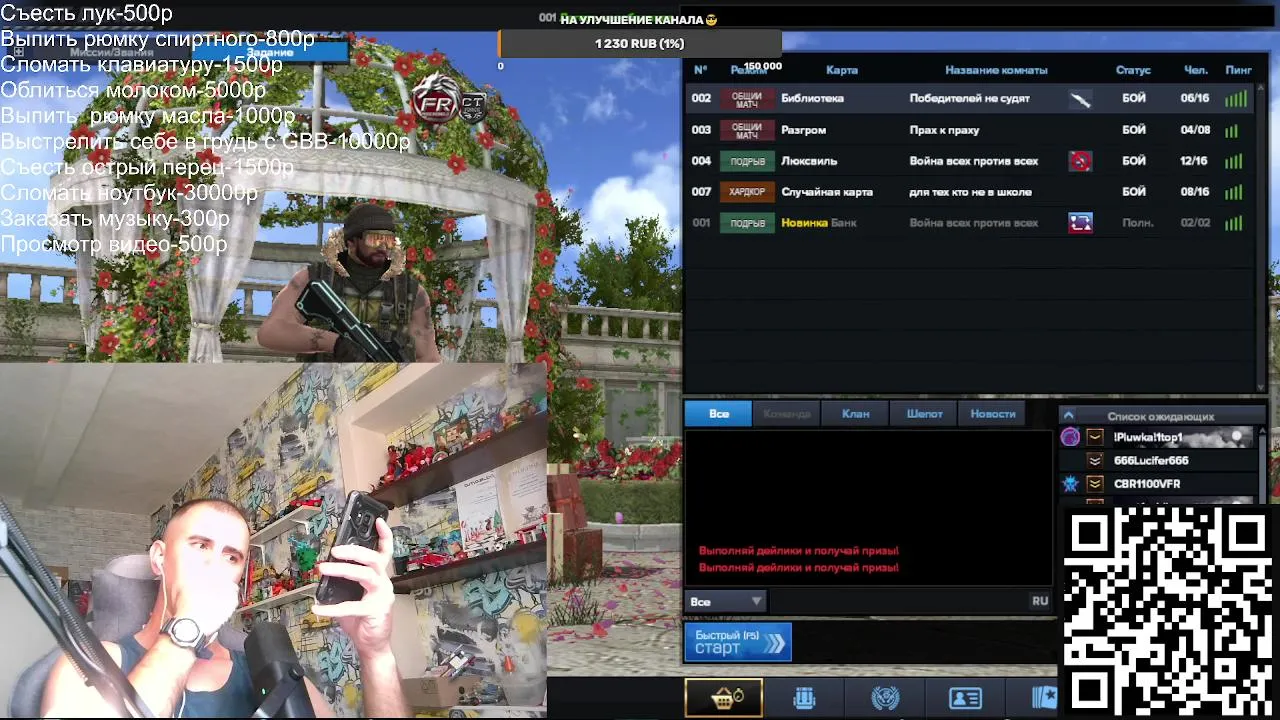The image size is (1280, 720).
Task: Click map name Разгром
Action: pyautogui.click(x=803, y=130)
